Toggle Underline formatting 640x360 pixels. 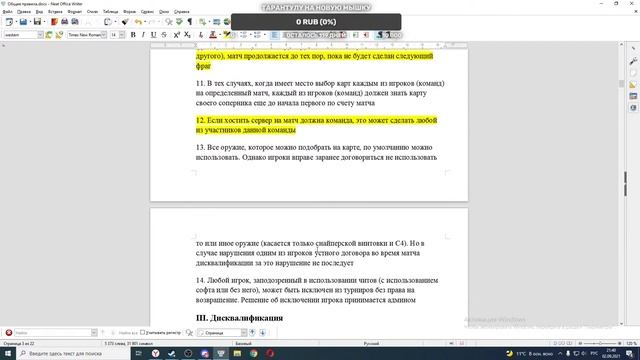(153, 35)
